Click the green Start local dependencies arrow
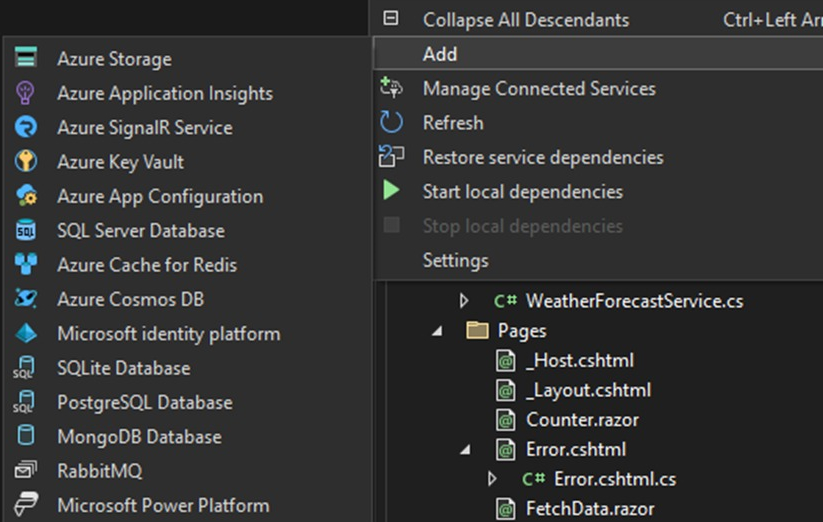 [x=391, y=190]
